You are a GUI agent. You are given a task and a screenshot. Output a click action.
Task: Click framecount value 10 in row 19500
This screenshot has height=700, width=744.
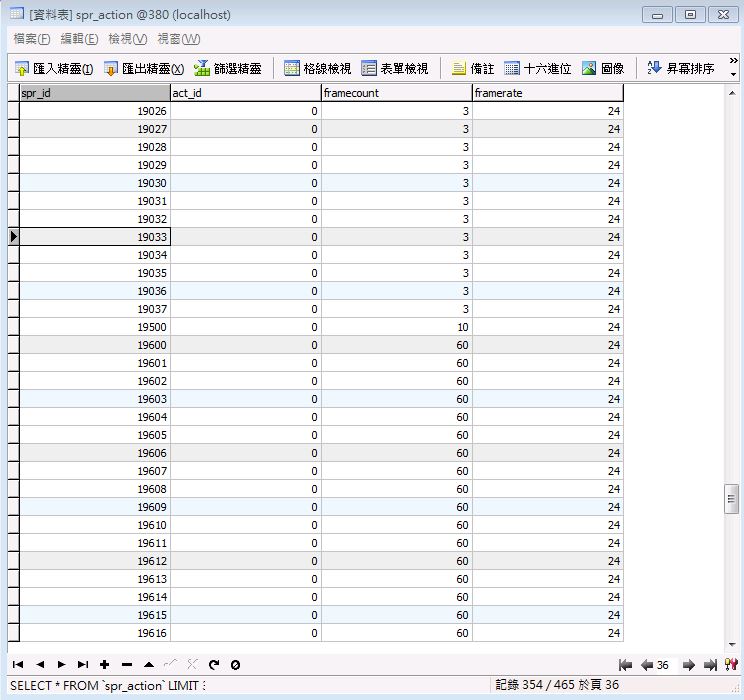coord(397,327)
